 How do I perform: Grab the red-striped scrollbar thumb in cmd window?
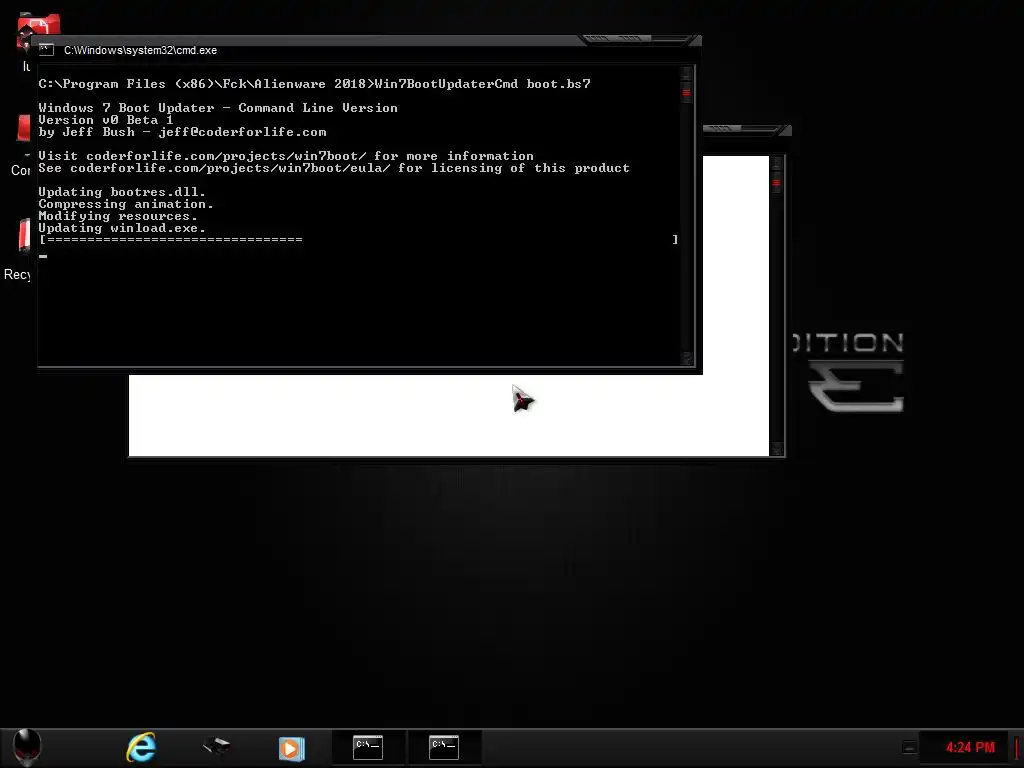point(686,93)
